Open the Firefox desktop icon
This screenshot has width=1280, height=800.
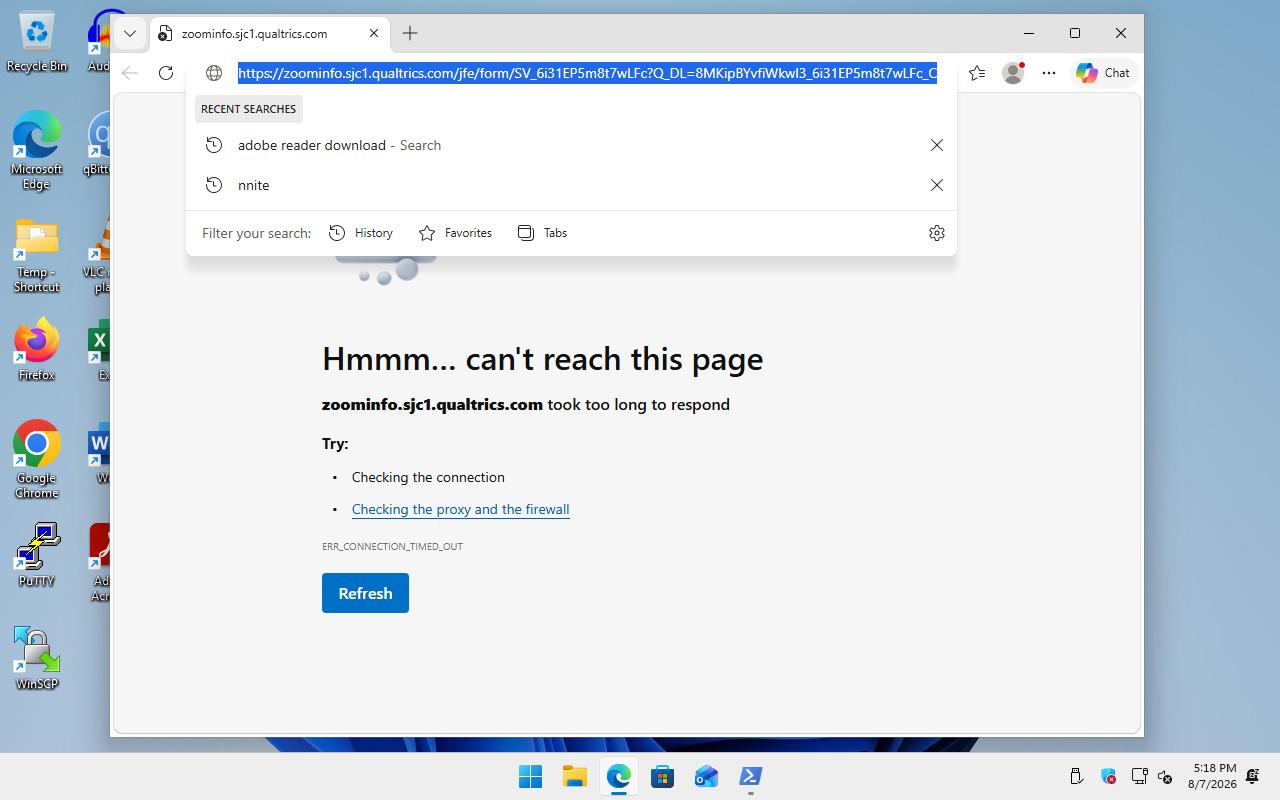37,350
